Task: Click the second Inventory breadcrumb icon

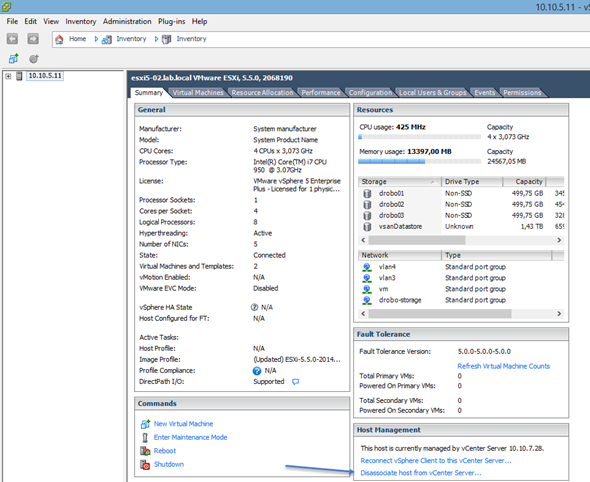Action: (166, 39)
